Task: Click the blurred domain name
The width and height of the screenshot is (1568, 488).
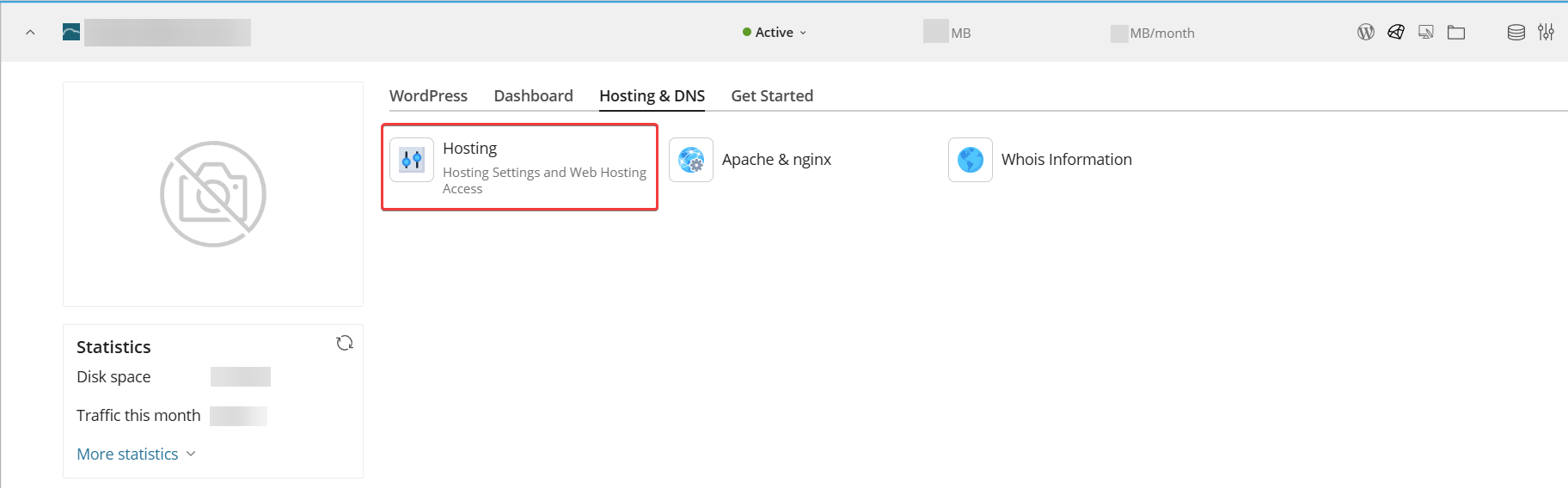Action: click(168, 33)
